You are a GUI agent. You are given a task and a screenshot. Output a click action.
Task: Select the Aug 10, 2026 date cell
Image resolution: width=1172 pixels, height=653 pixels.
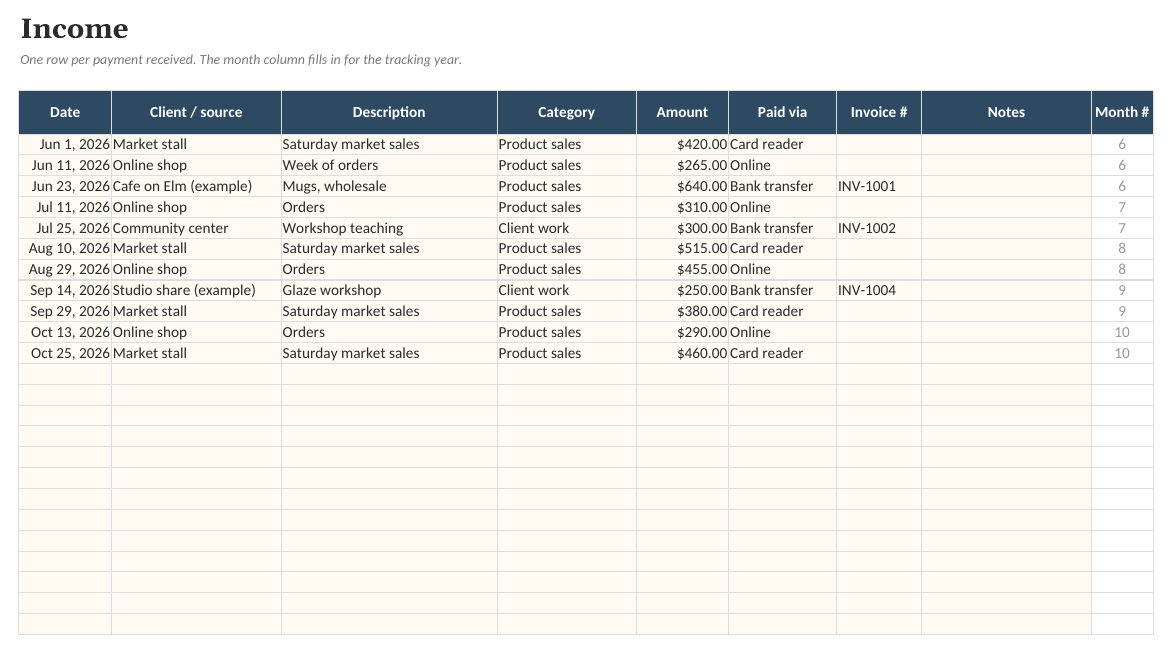pyautogui.click(x=65, y=248)
